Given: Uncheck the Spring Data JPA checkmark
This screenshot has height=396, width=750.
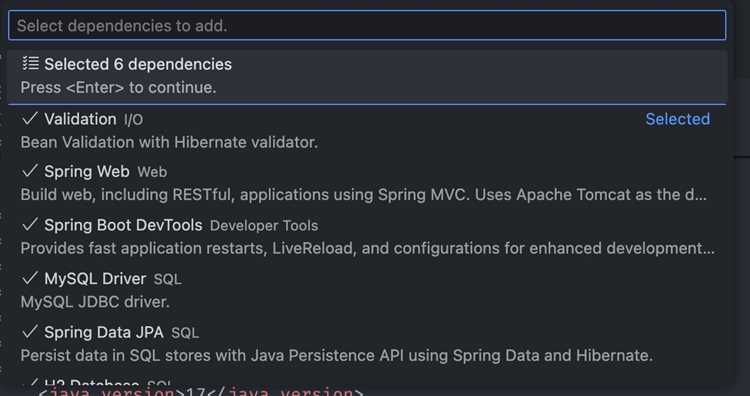Looking at the screenshot, I should (x=30, y=331).
